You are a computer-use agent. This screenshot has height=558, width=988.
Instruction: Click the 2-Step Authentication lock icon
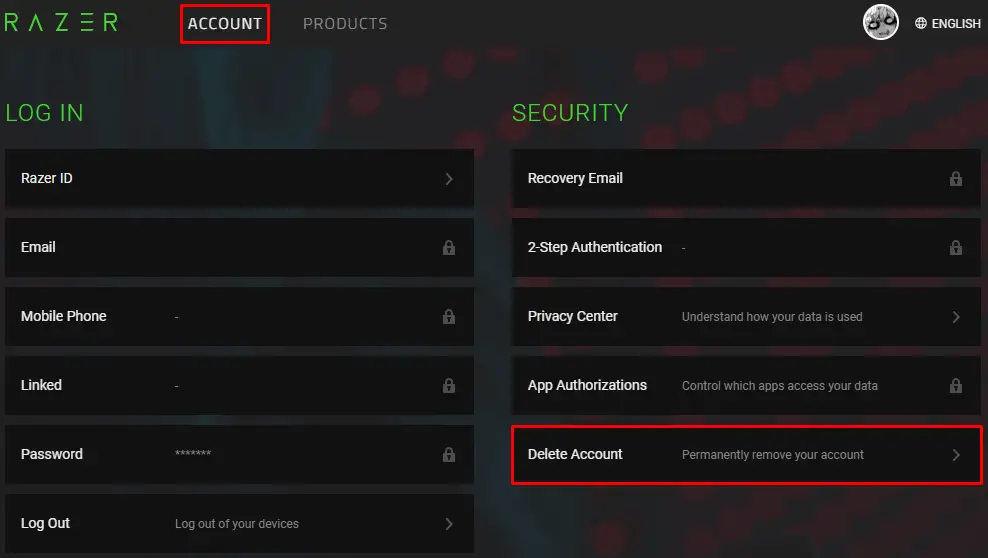pos(956,248)
